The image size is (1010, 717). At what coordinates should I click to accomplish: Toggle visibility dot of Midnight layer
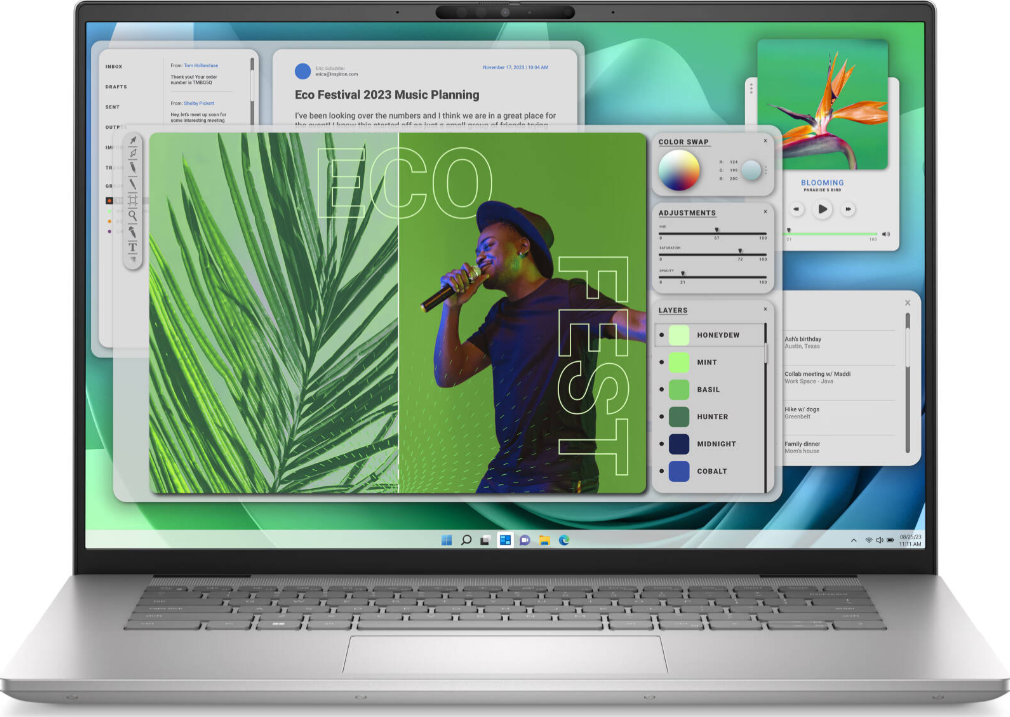pyautogui.click(x=662, y=444)
